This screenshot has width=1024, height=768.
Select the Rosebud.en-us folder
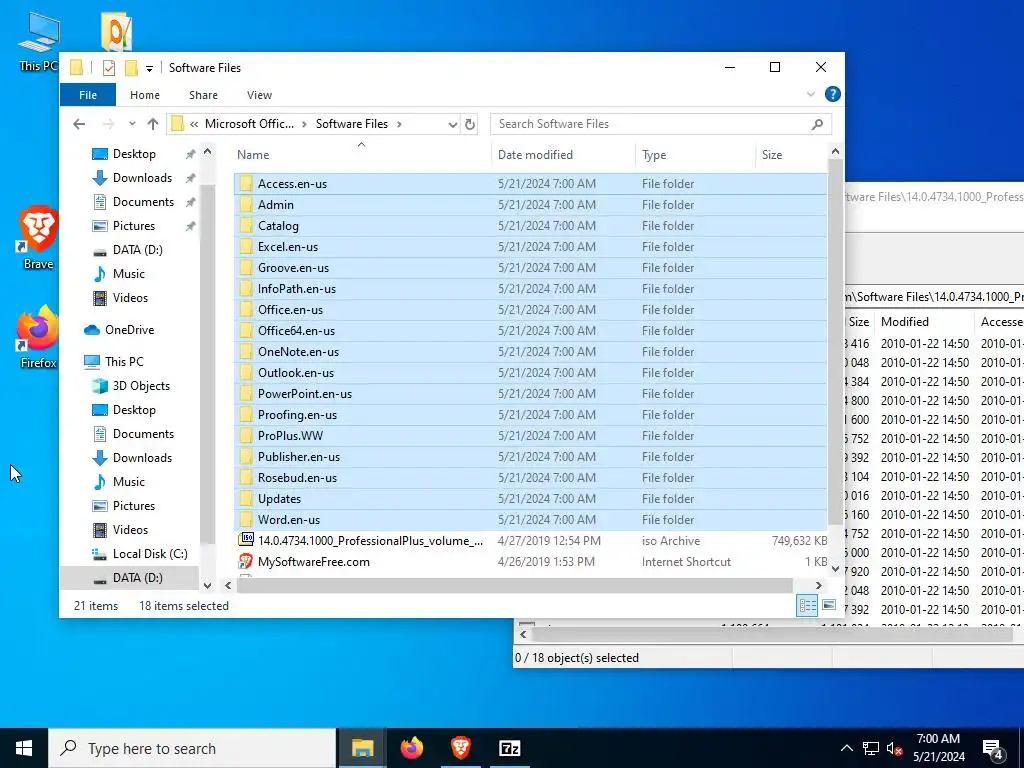(530, 477)
